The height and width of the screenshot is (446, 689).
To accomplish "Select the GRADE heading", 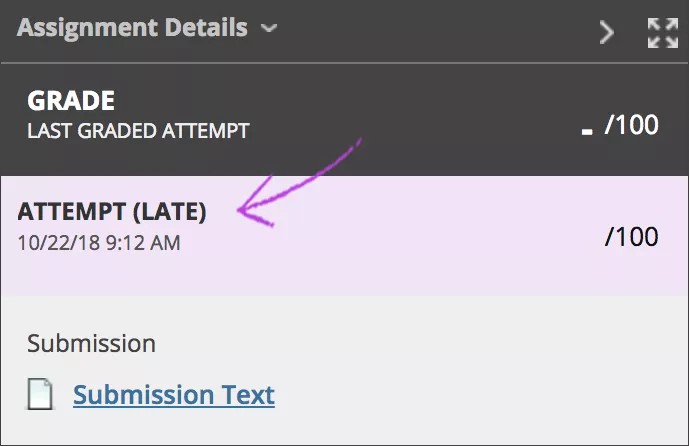I will click(x=71, y=101).
